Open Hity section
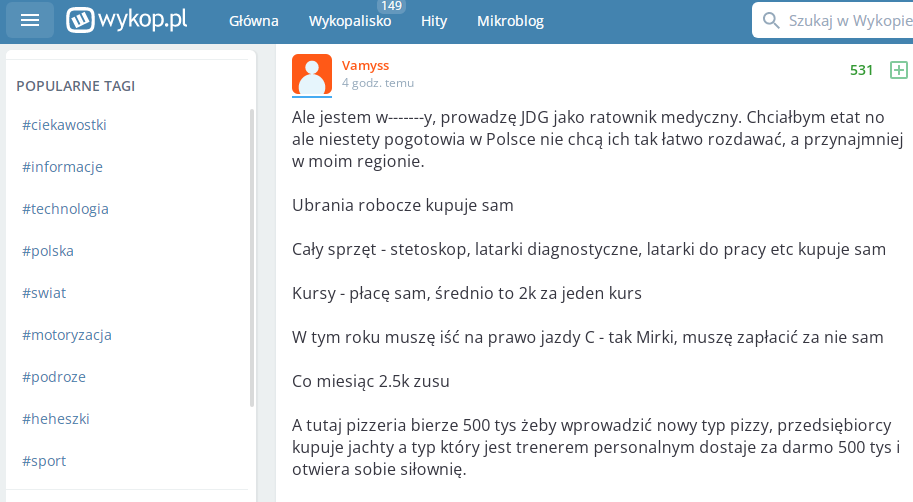The height and width of the screenshot is (502, 913). (x=434, y=21)
